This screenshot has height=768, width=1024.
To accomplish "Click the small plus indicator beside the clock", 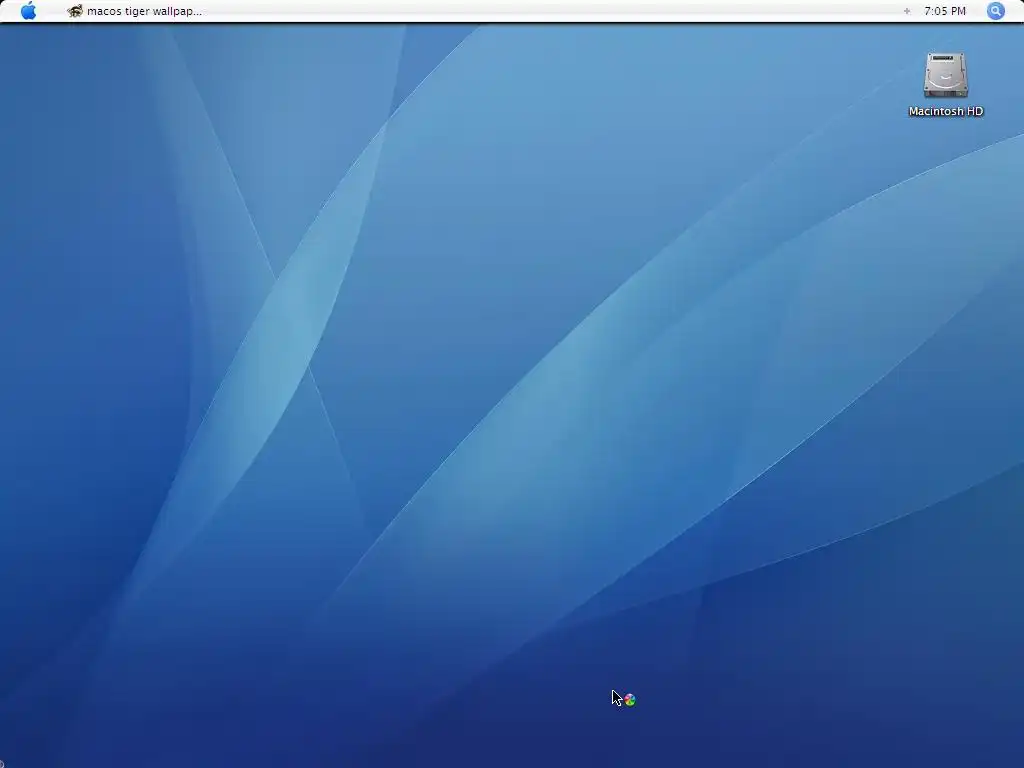I will (x=906, y=11).
